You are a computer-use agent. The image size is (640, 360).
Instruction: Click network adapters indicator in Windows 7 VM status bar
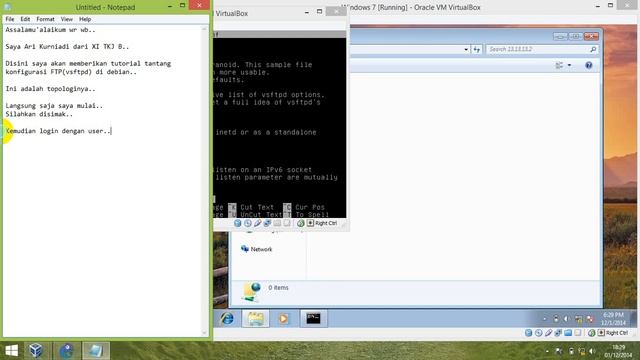pyautogui.click(x=558, y=333)
